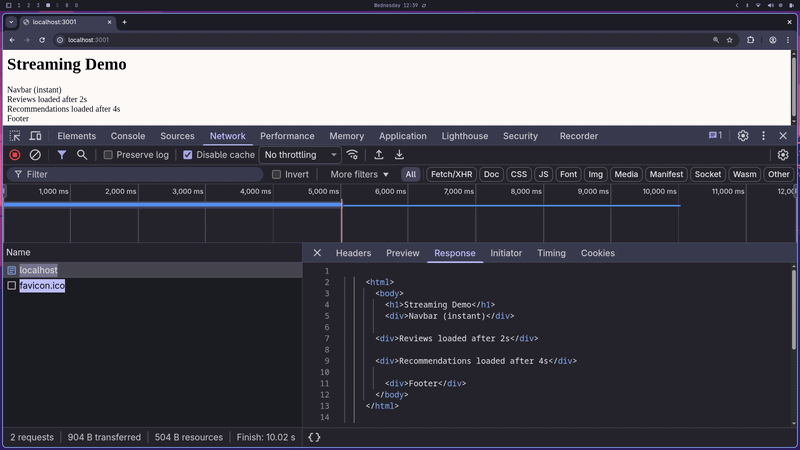Pretty print the response with braces icon
Screen dimensions: 800x450
point(314,437)
